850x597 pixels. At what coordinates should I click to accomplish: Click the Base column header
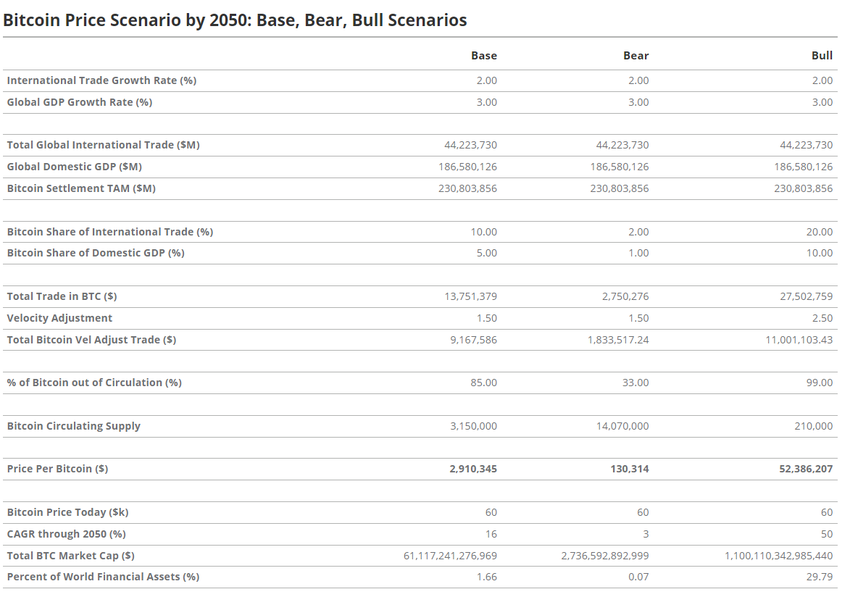point(484,56)
